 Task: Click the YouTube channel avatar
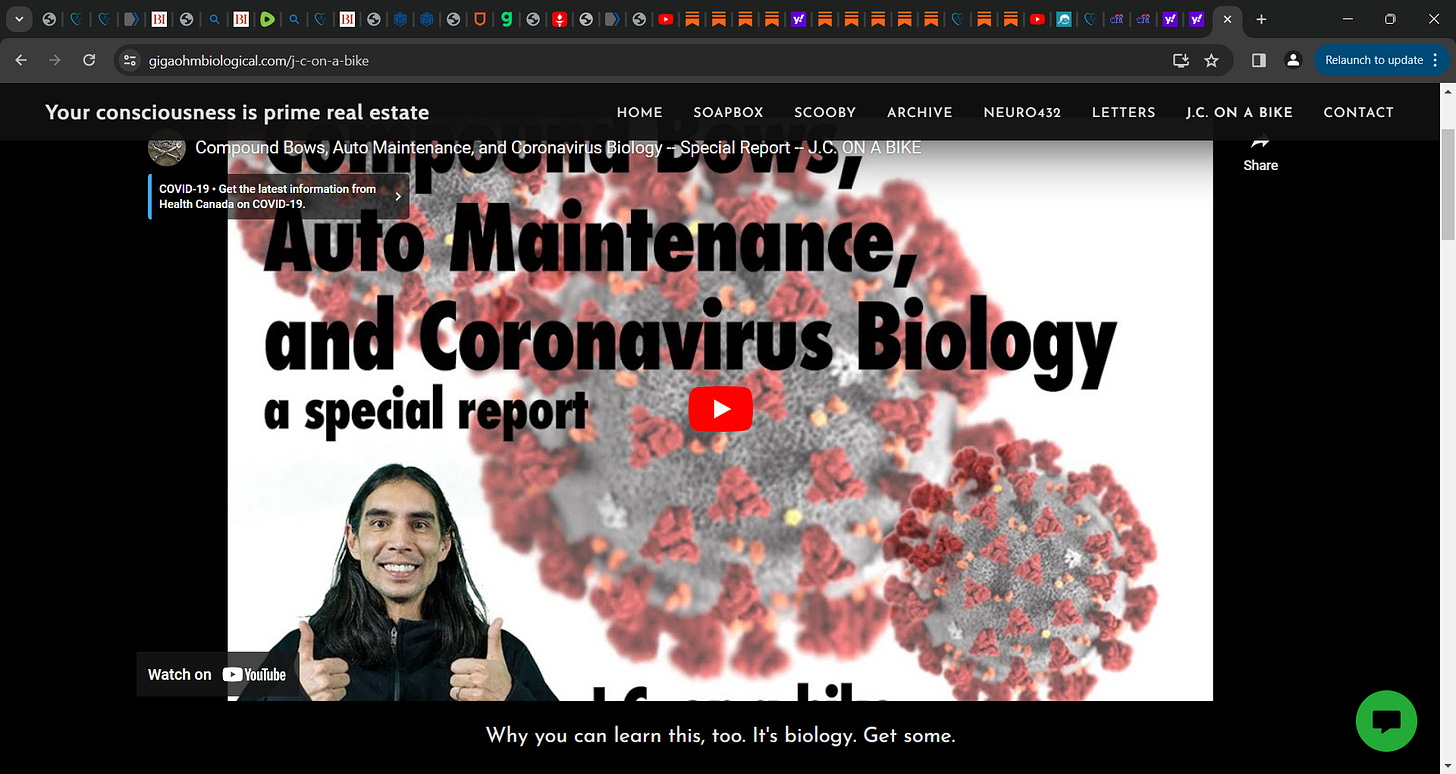click(x=167, y=148)
